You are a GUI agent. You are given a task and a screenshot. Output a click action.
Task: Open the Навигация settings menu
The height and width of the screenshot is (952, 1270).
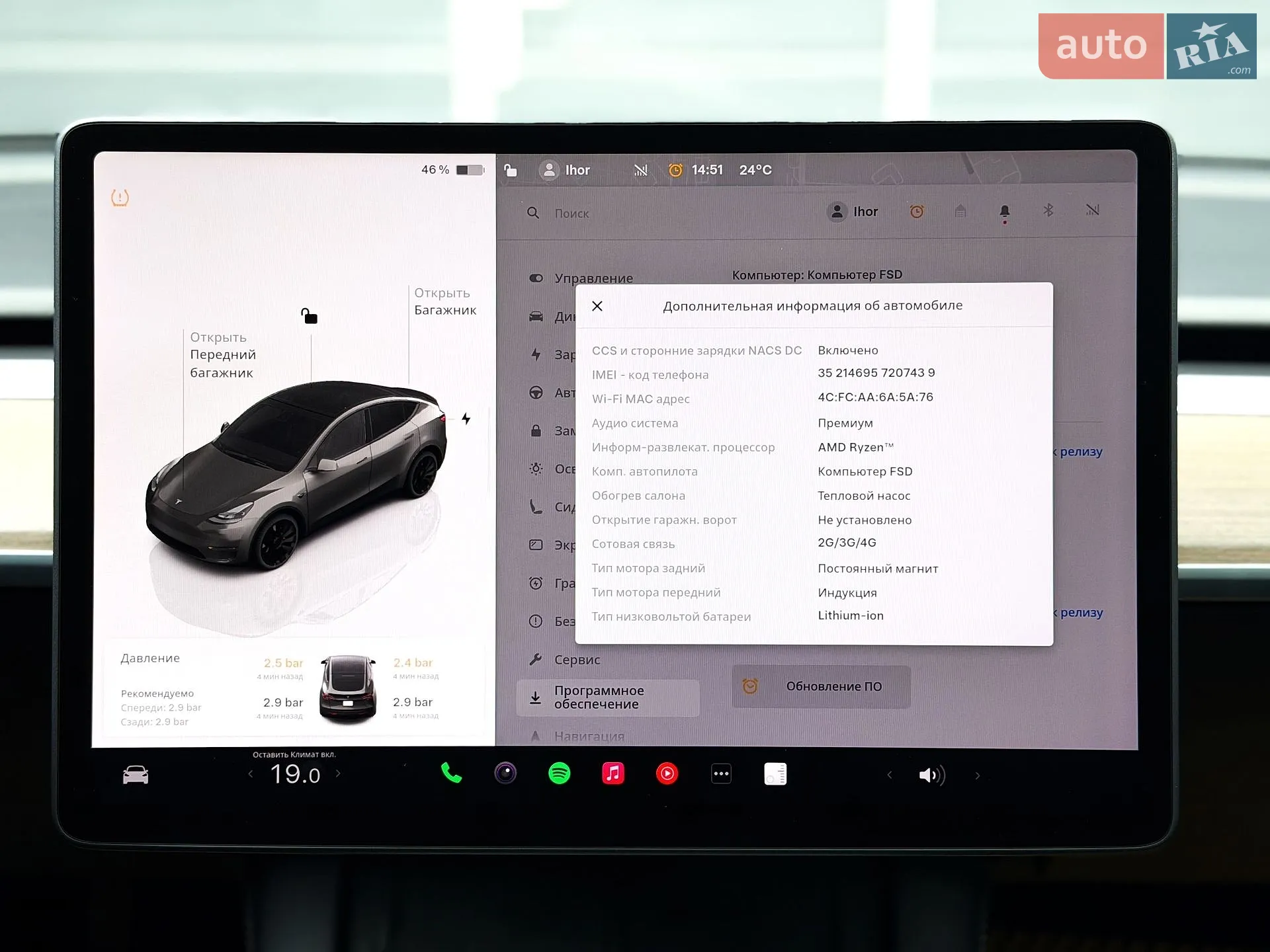point(577,736)
